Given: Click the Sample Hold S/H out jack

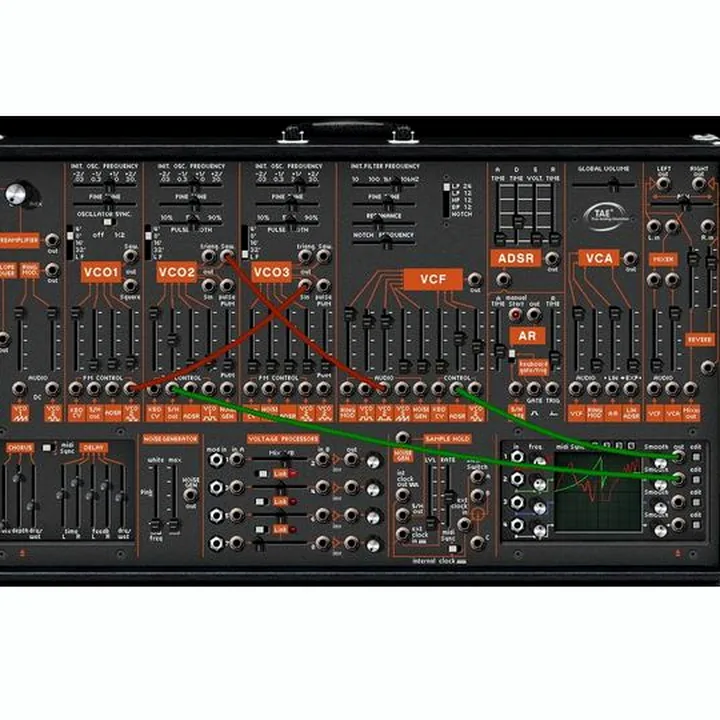Looking at the screenshot, I should pos(403,514).
